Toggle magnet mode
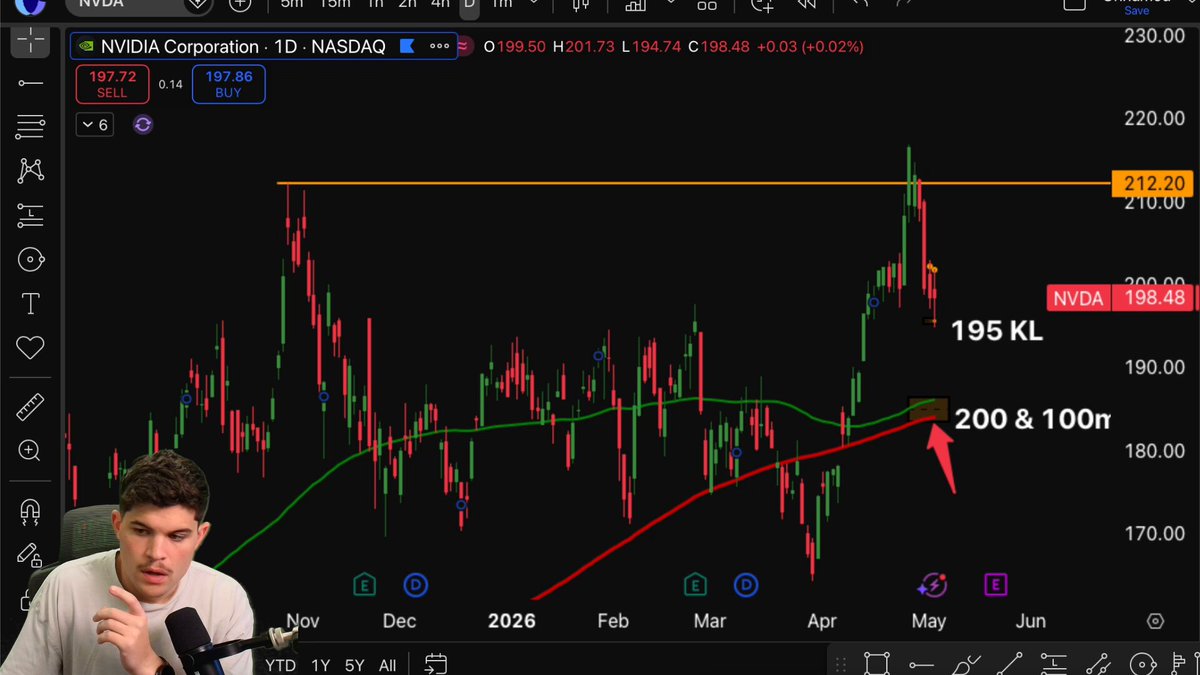The height and width of the screenshot is (675, 1200). click(x=30, y=512)
